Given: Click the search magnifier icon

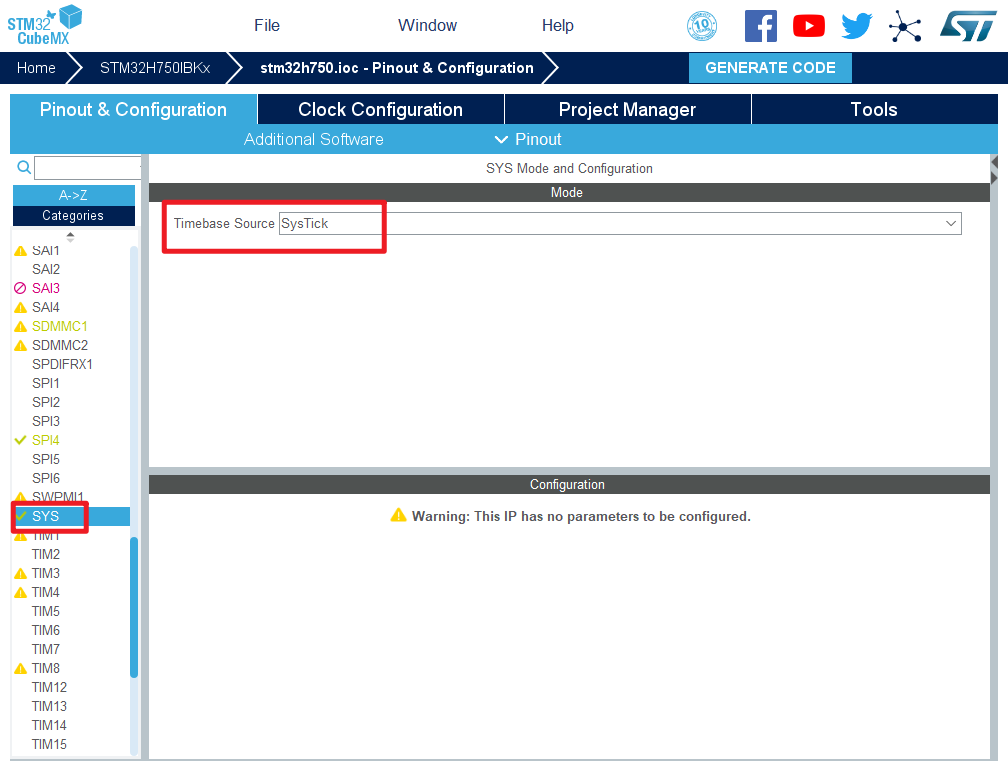Looking at the screenshot, I should pyautogui.click(x=24, y=167).
